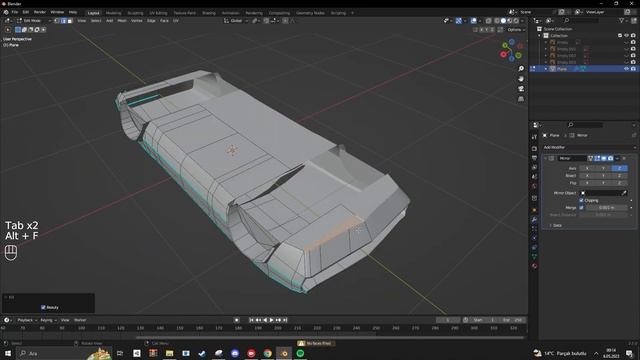This screenshot has height=360, width=640.
Task: Open the Scene properties tab
Action: pyautogui.click(x=534, y=177)
